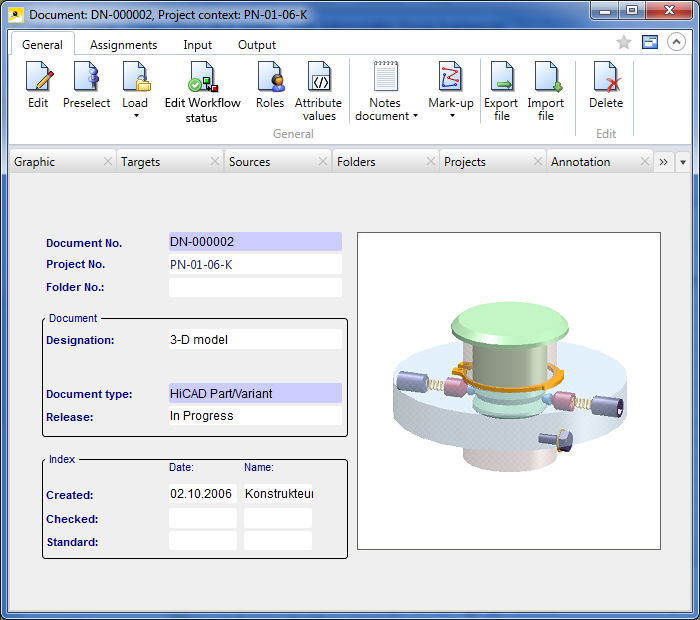The width and height of the screenshot is (700, 620).
Task: Add to favorites with star icon
Action: coord(624,42)
